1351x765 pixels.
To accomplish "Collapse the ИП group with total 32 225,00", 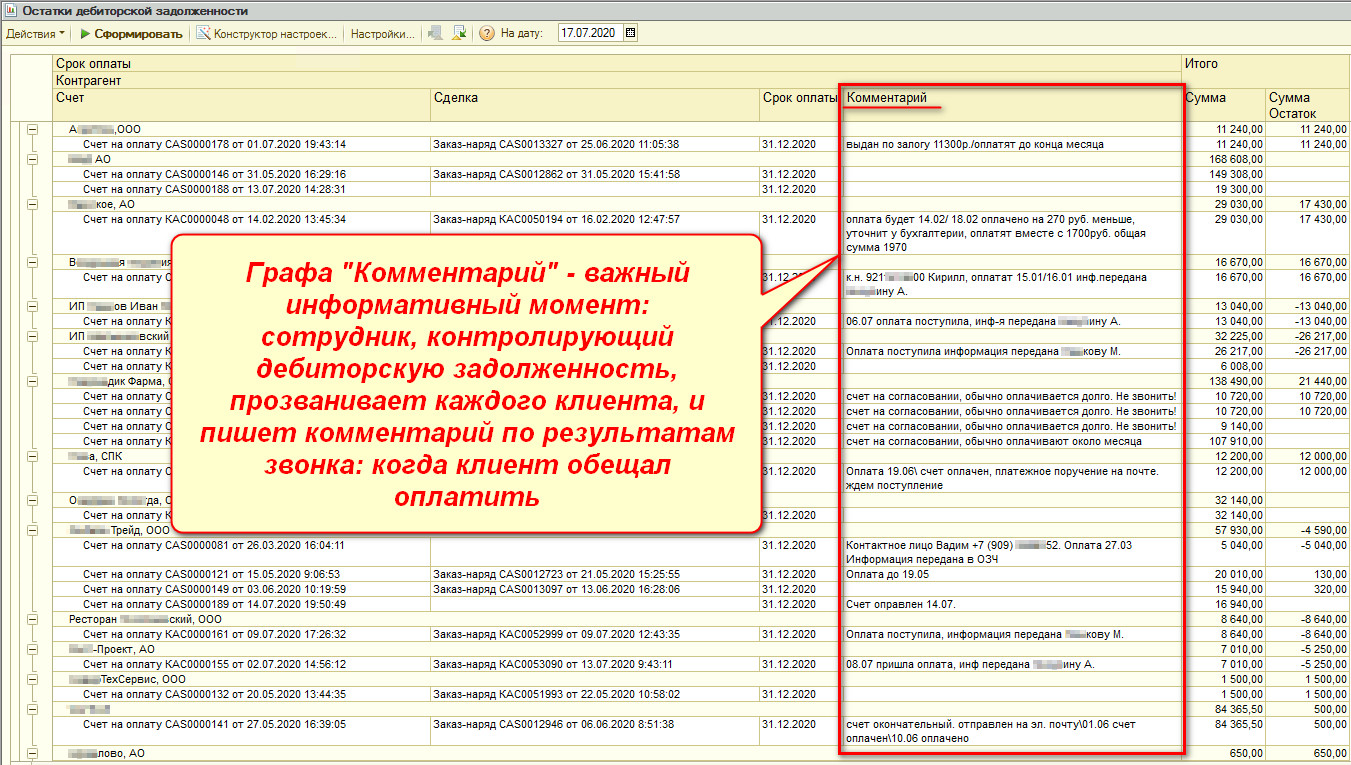I will [32, 336].
